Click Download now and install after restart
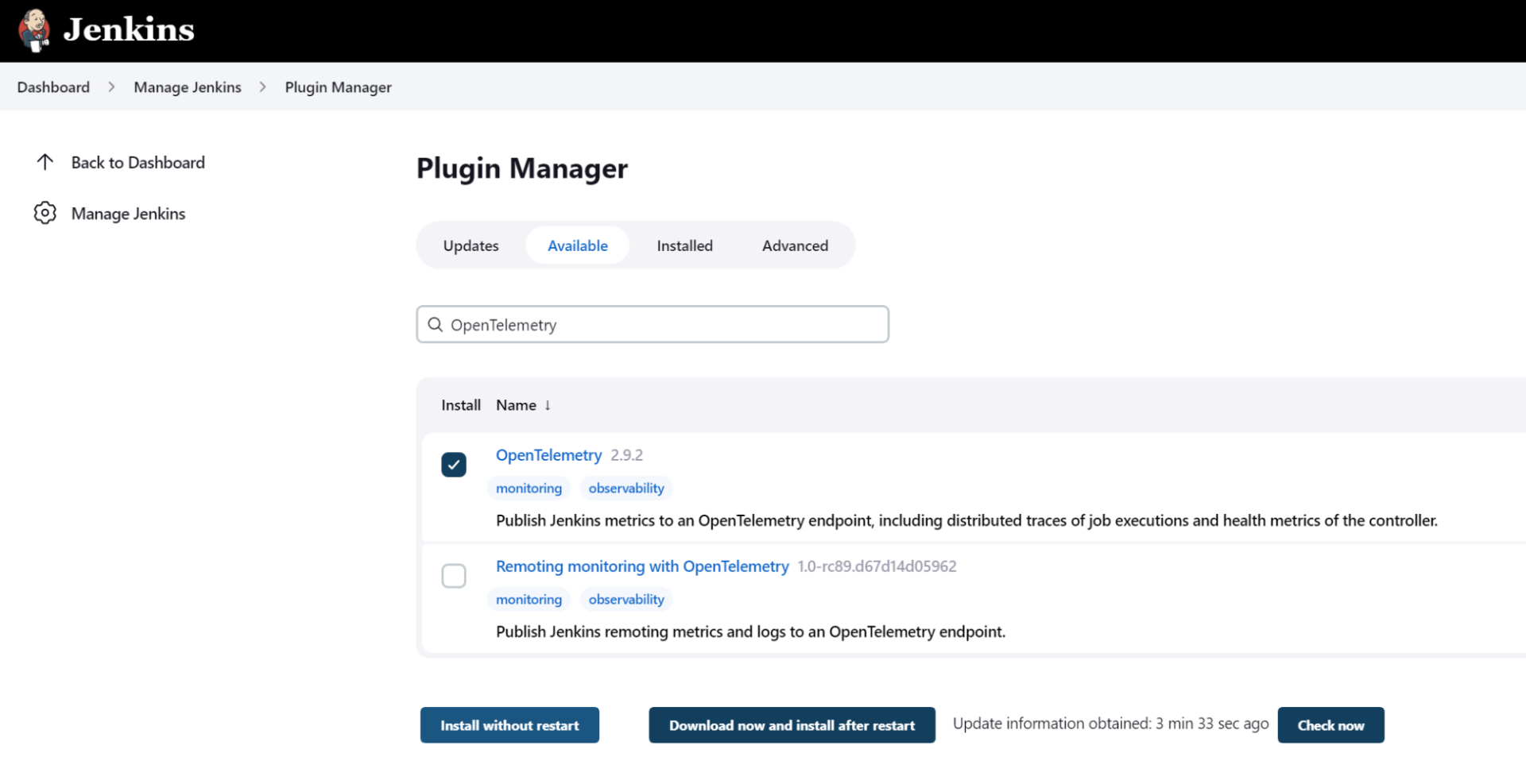This screenshot has height=784, width=1526. 792,724
